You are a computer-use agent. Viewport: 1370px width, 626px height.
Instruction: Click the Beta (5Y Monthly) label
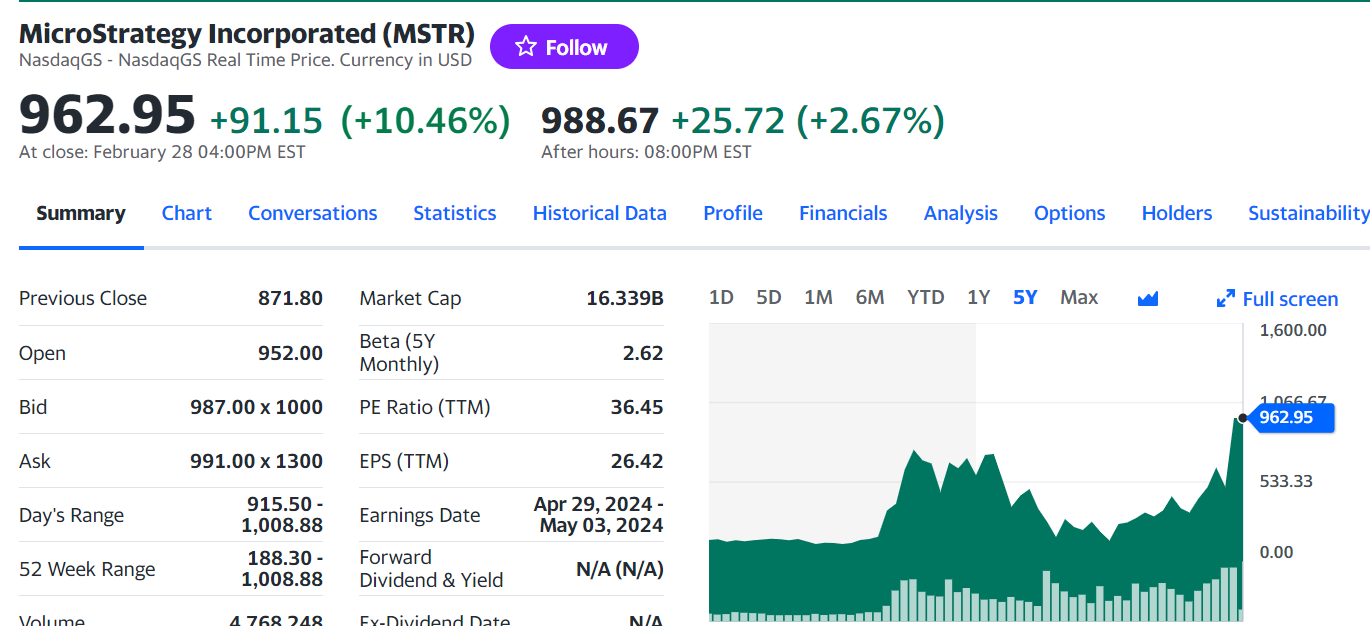(399, 353)
